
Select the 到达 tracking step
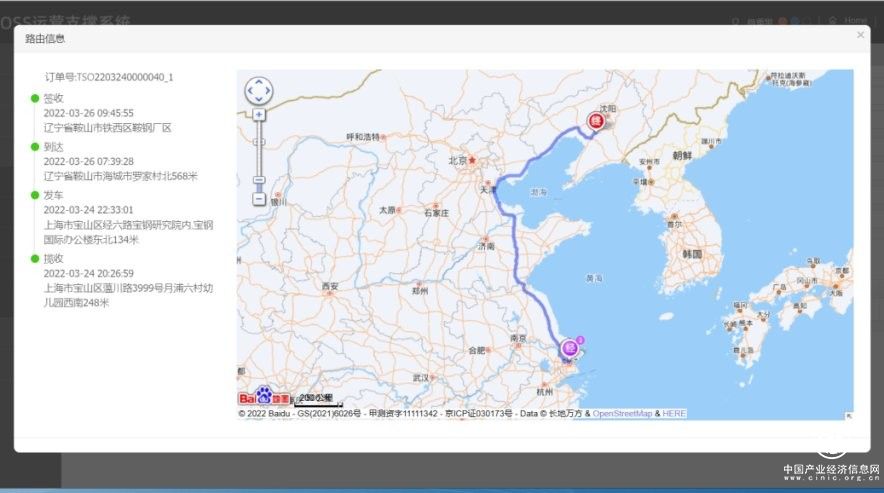click(53, 146)
